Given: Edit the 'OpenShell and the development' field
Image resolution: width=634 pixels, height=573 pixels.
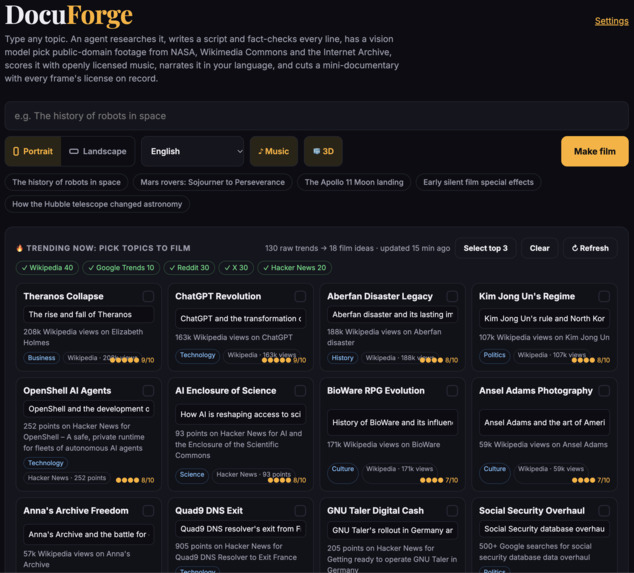Looking at the screenshot, I should (89, 409).
